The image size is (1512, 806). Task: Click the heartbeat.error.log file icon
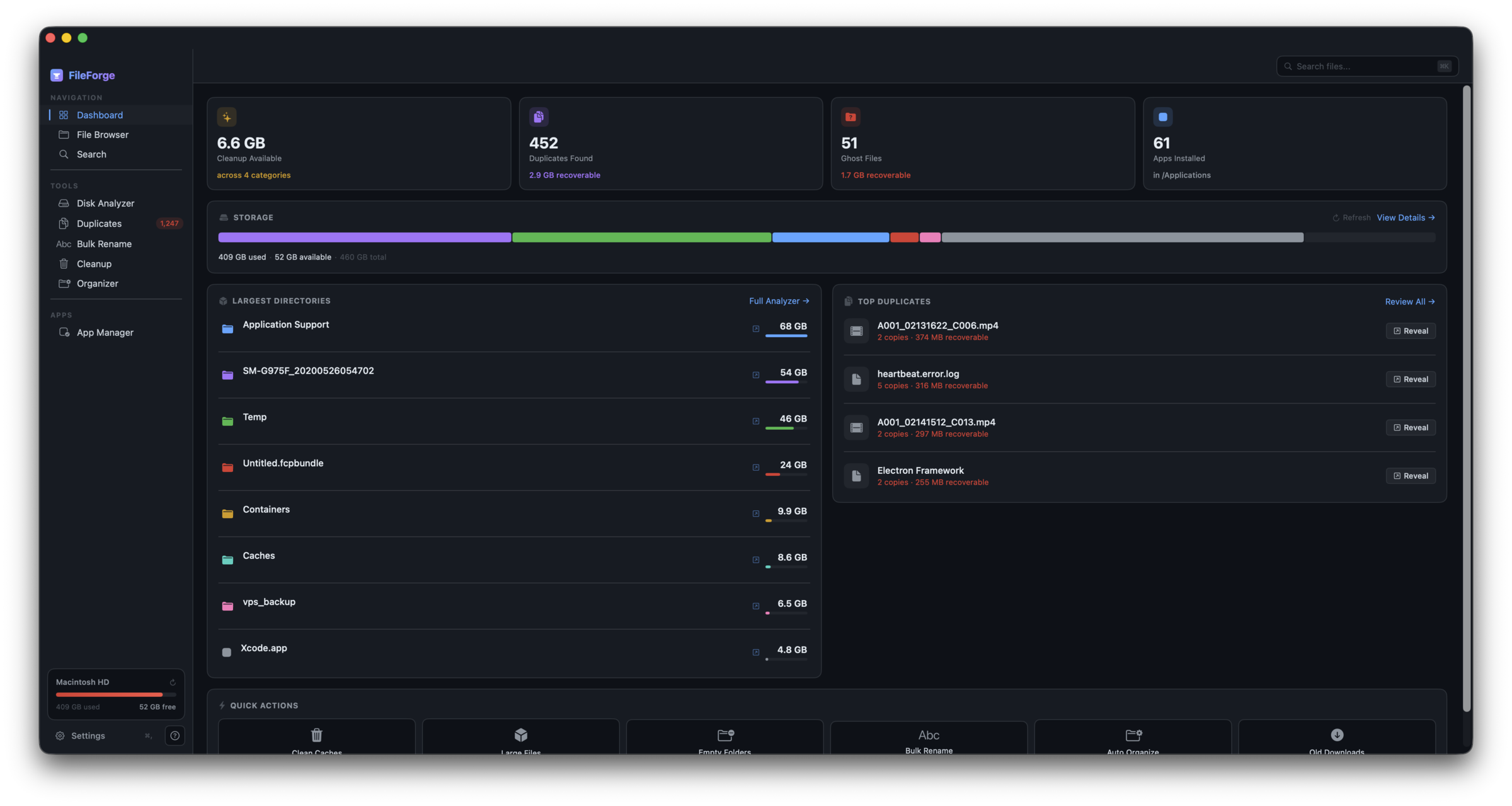pyautogui.click(x=856, y=379)
